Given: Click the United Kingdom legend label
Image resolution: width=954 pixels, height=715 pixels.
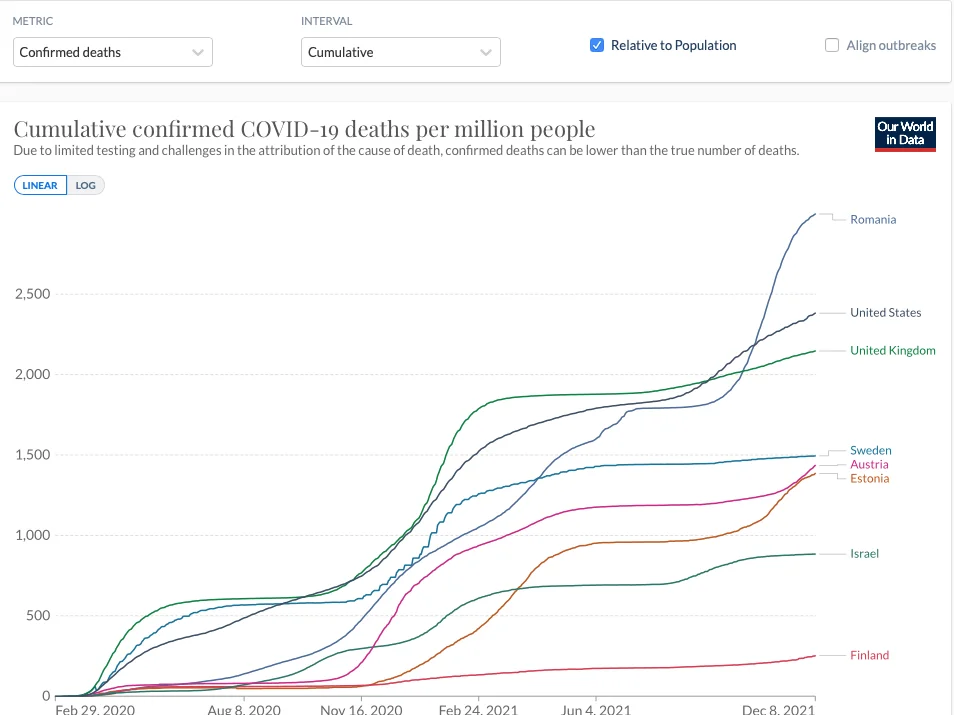Looking at the screenshot, I should (x=892, y=350).
